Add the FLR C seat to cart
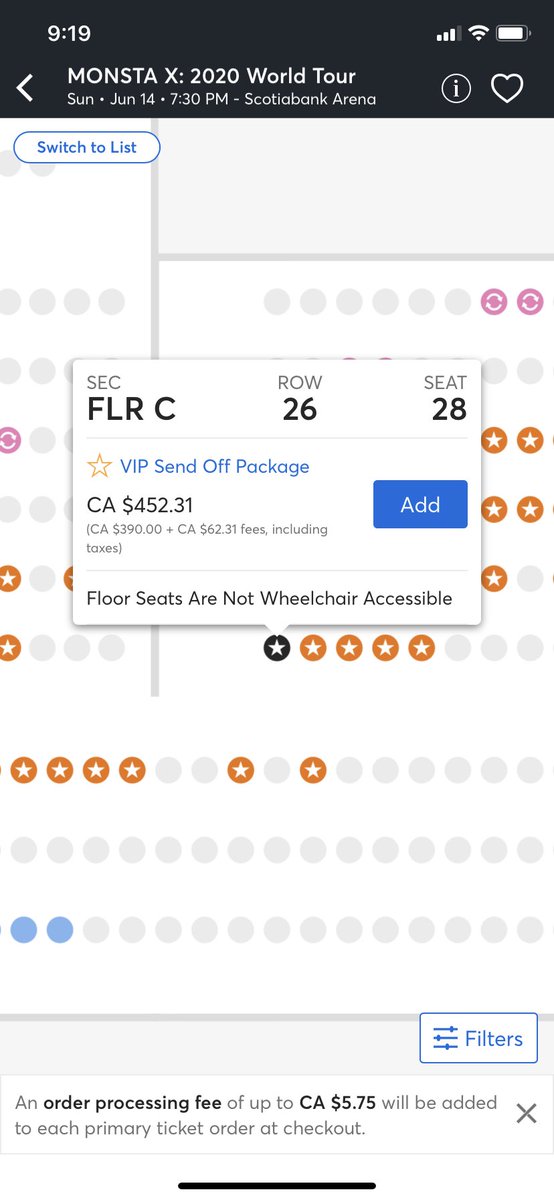 coord(420,504)
